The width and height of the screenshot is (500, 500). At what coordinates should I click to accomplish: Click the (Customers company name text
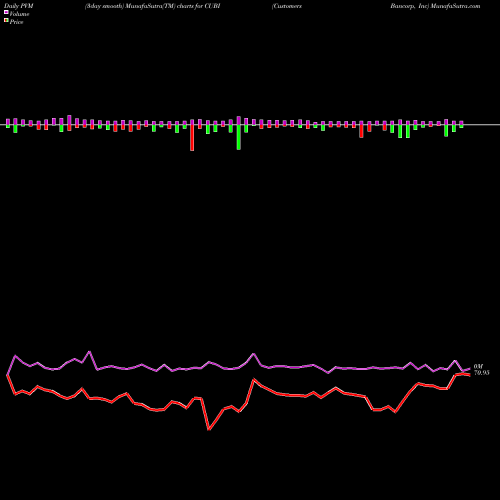(x=287, y=6)
